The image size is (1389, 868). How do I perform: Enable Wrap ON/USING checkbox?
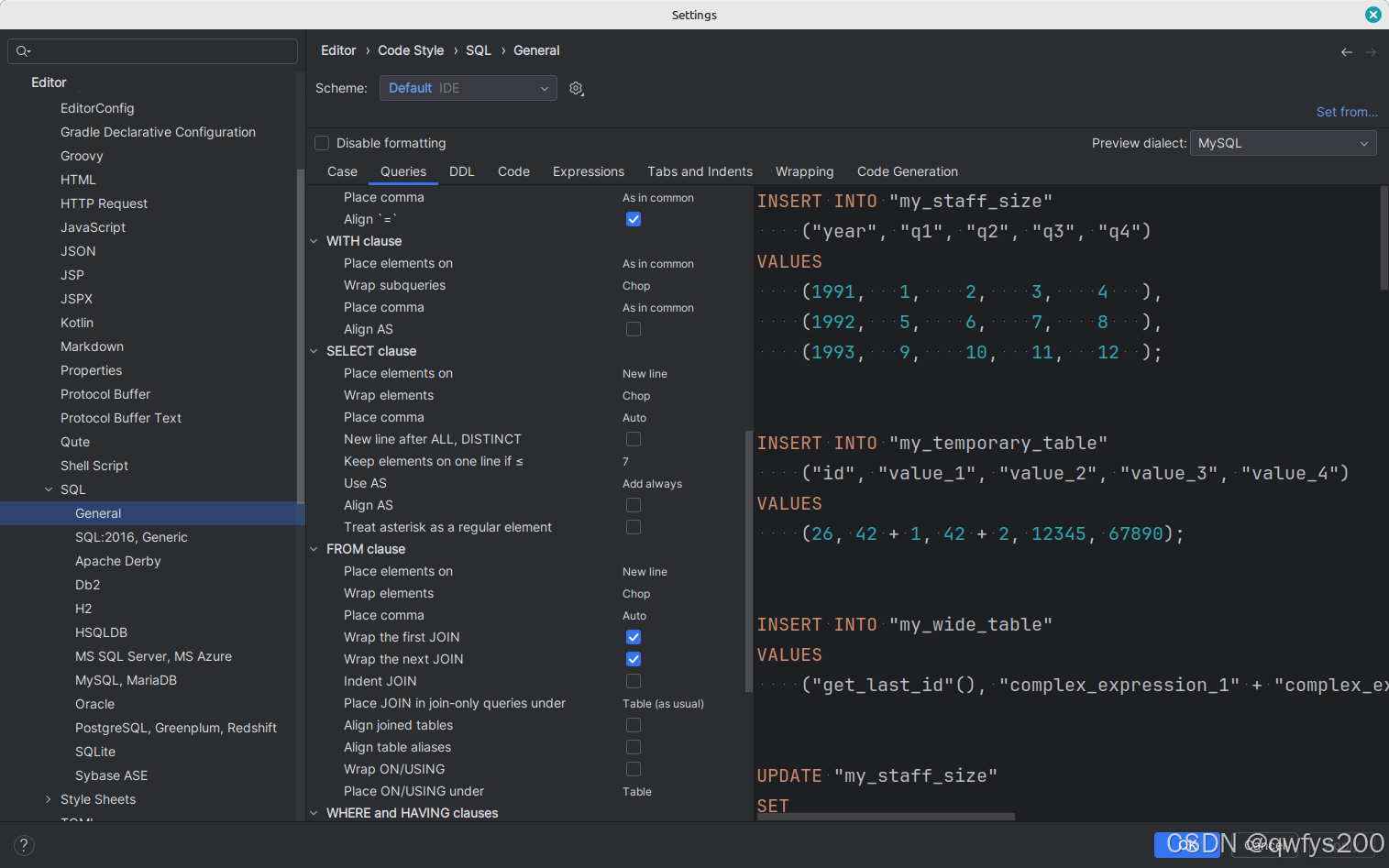[x=634, y=769]
